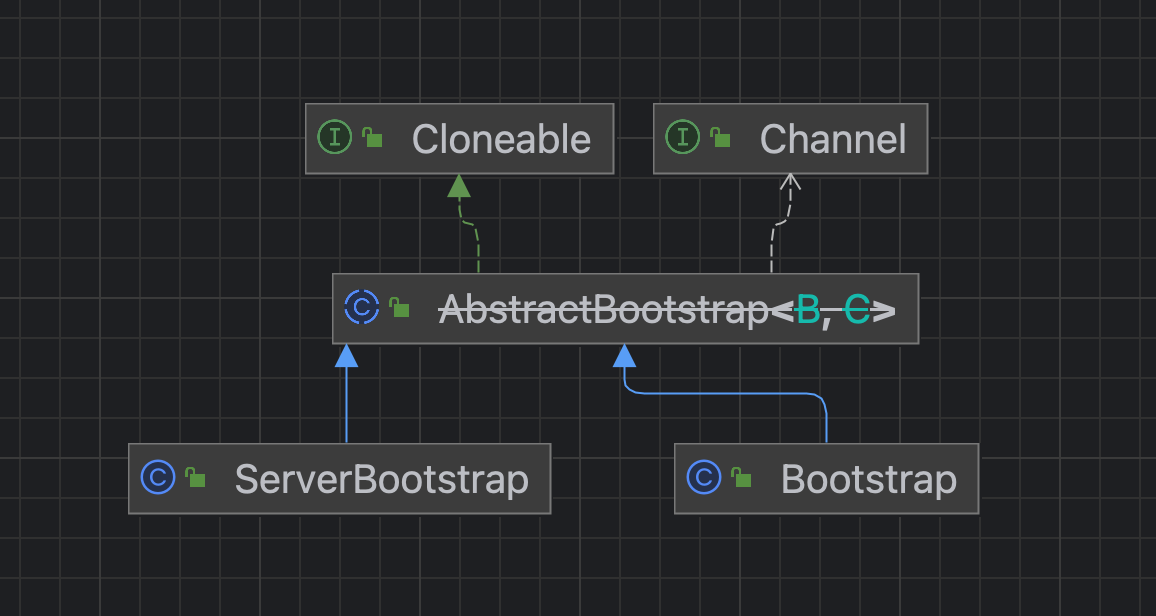Click the public lock icon beside Channel

pyautogui.click(x=720, y=138)
